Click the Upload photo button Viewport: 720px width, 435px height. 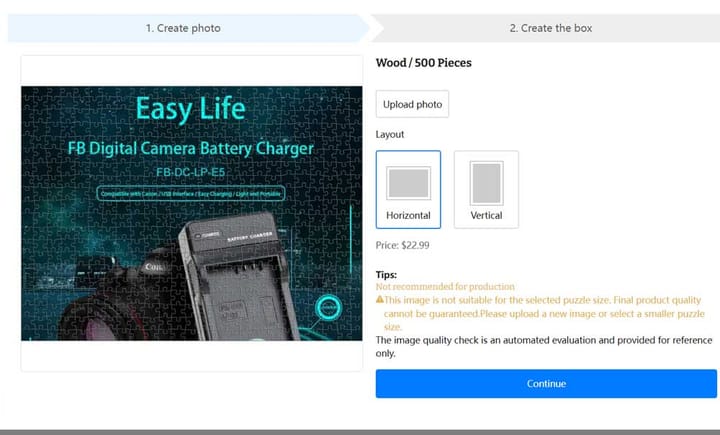(x=412, y=104)
